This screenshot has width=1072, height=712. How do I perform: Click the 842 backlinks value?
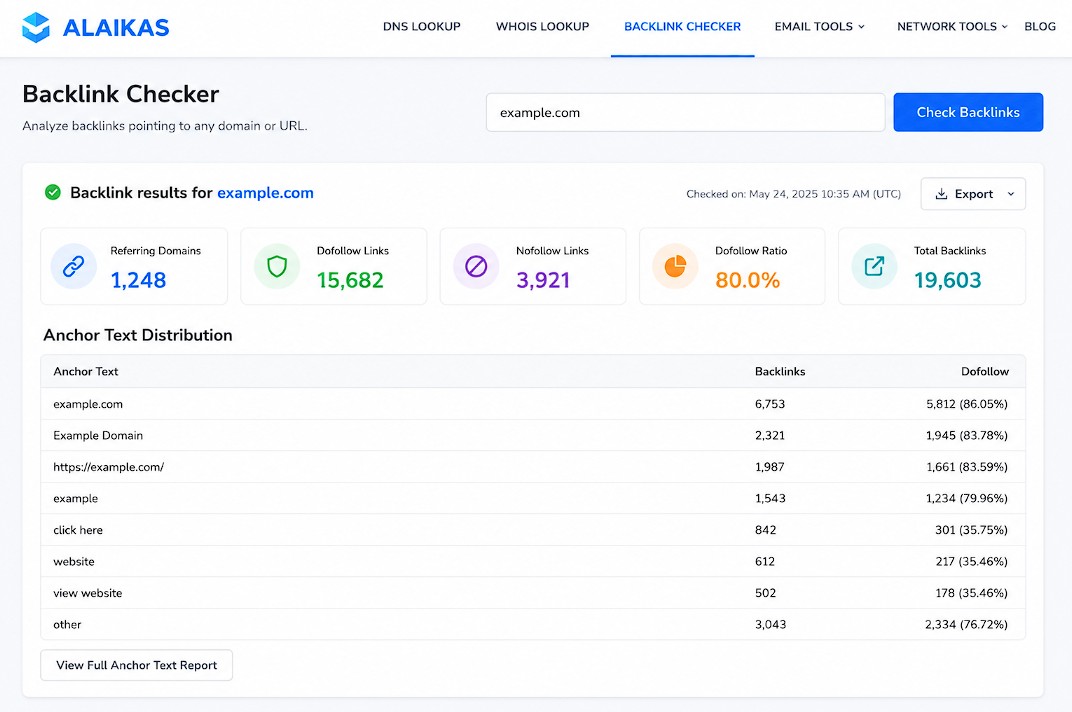point(766,530)
